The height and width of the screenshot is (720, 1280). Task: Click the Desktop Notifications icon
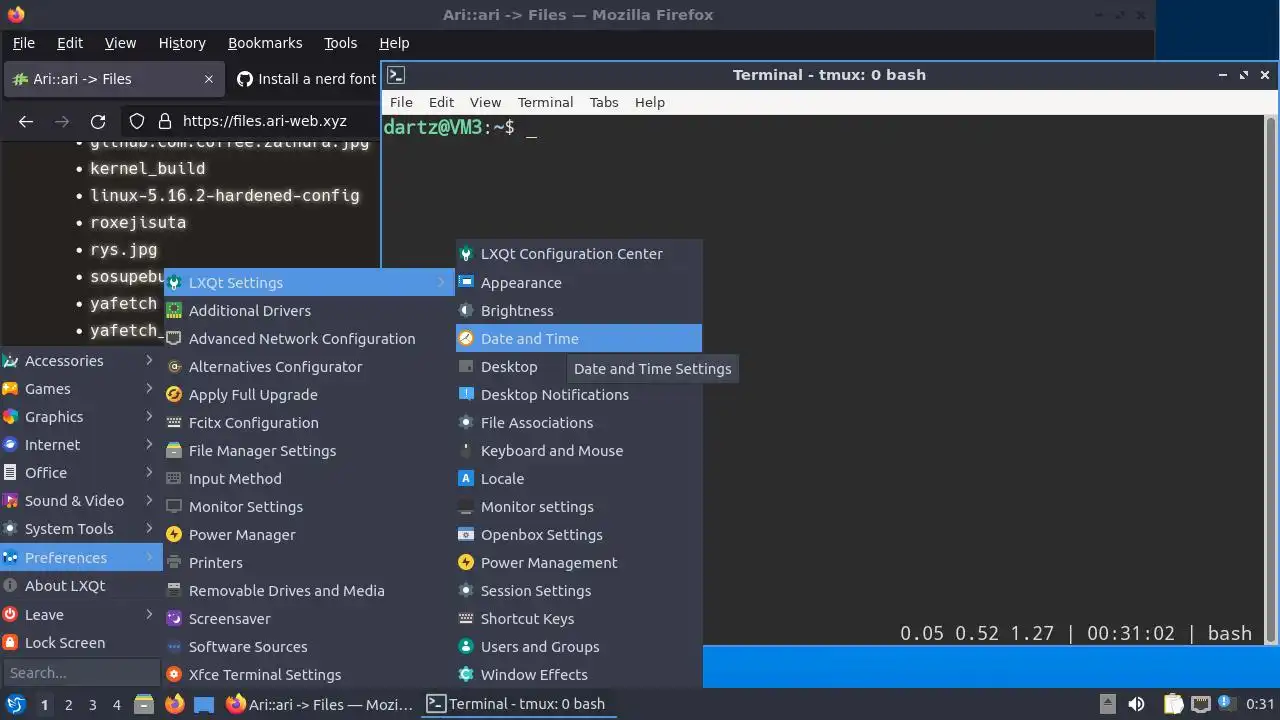coord(466,395)
